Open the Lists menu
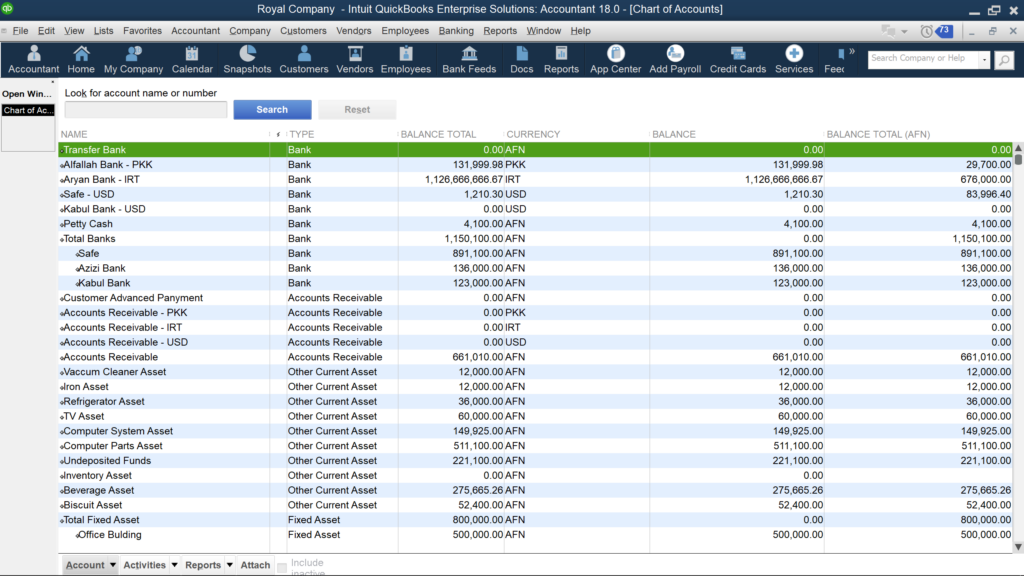This screenshot has height=576, width=1024. (x=103, y=31)
